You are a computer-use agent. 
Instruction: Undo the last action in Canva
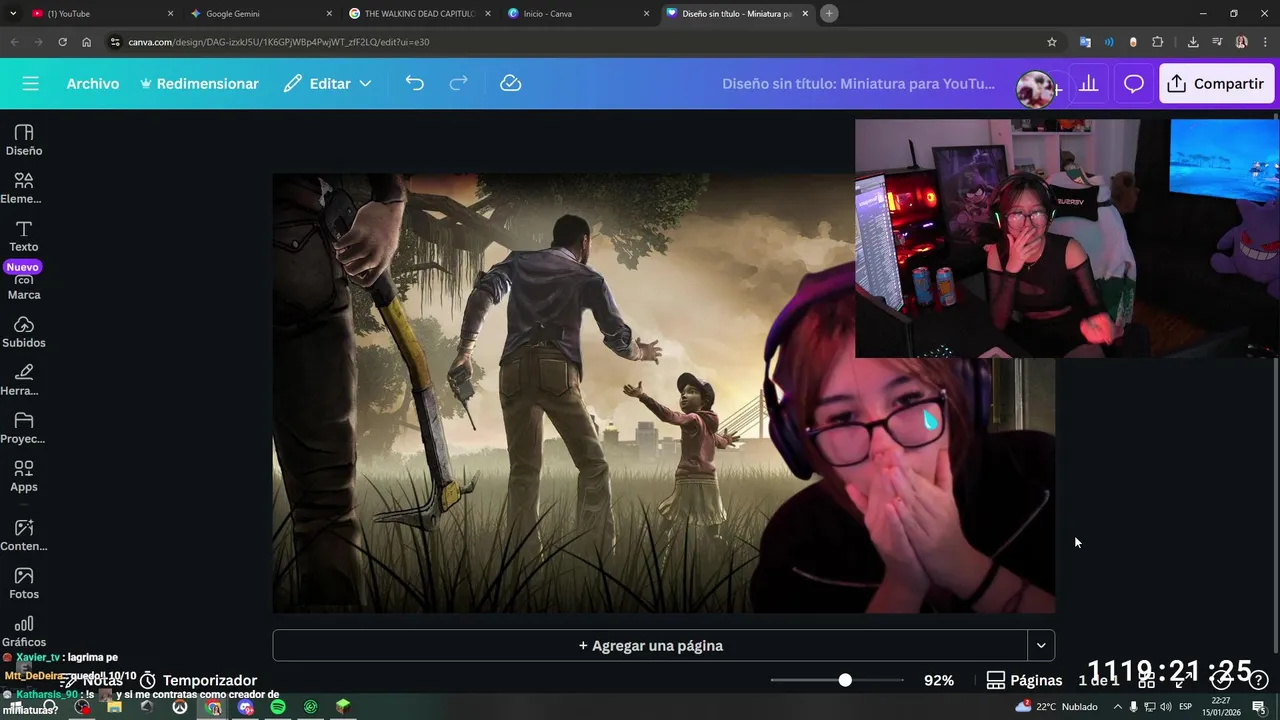(x=414, y=84)
